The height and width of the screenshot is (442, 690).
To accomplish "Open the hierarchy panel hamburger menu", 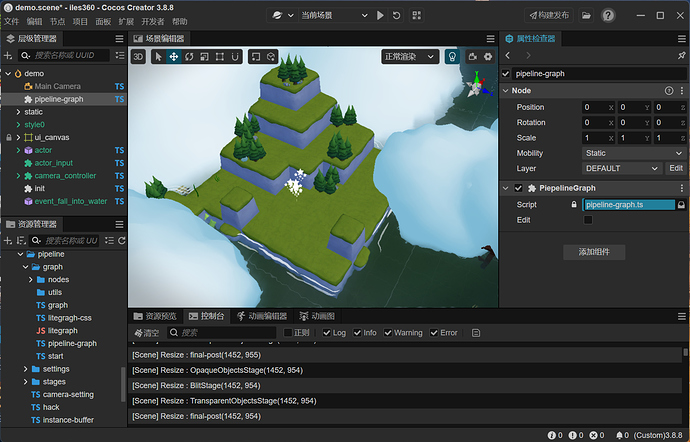I will pyautogui.click(x=119, y=39).
